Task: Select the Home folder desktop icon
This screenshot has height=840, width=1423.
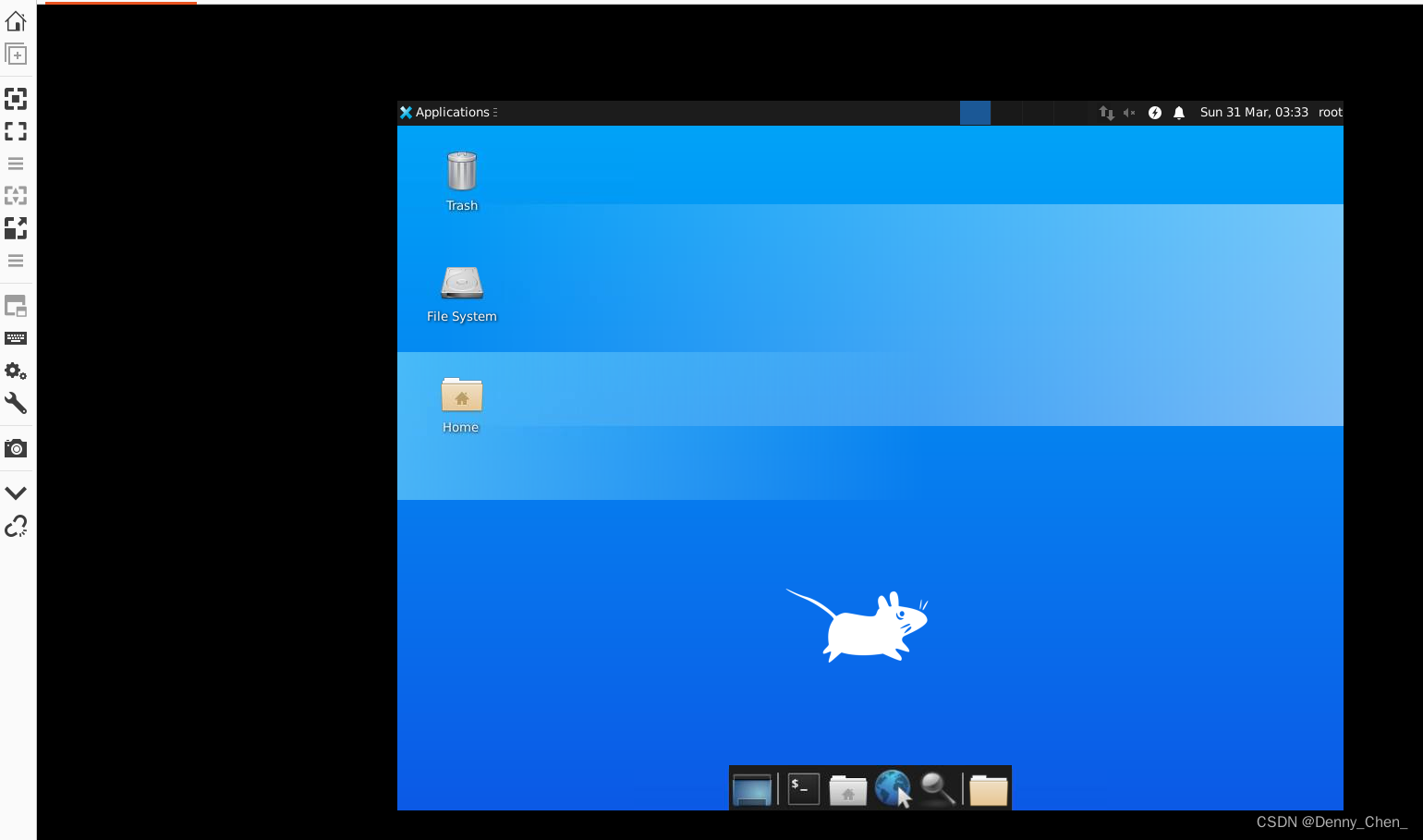Action: [x=461, y=404]
